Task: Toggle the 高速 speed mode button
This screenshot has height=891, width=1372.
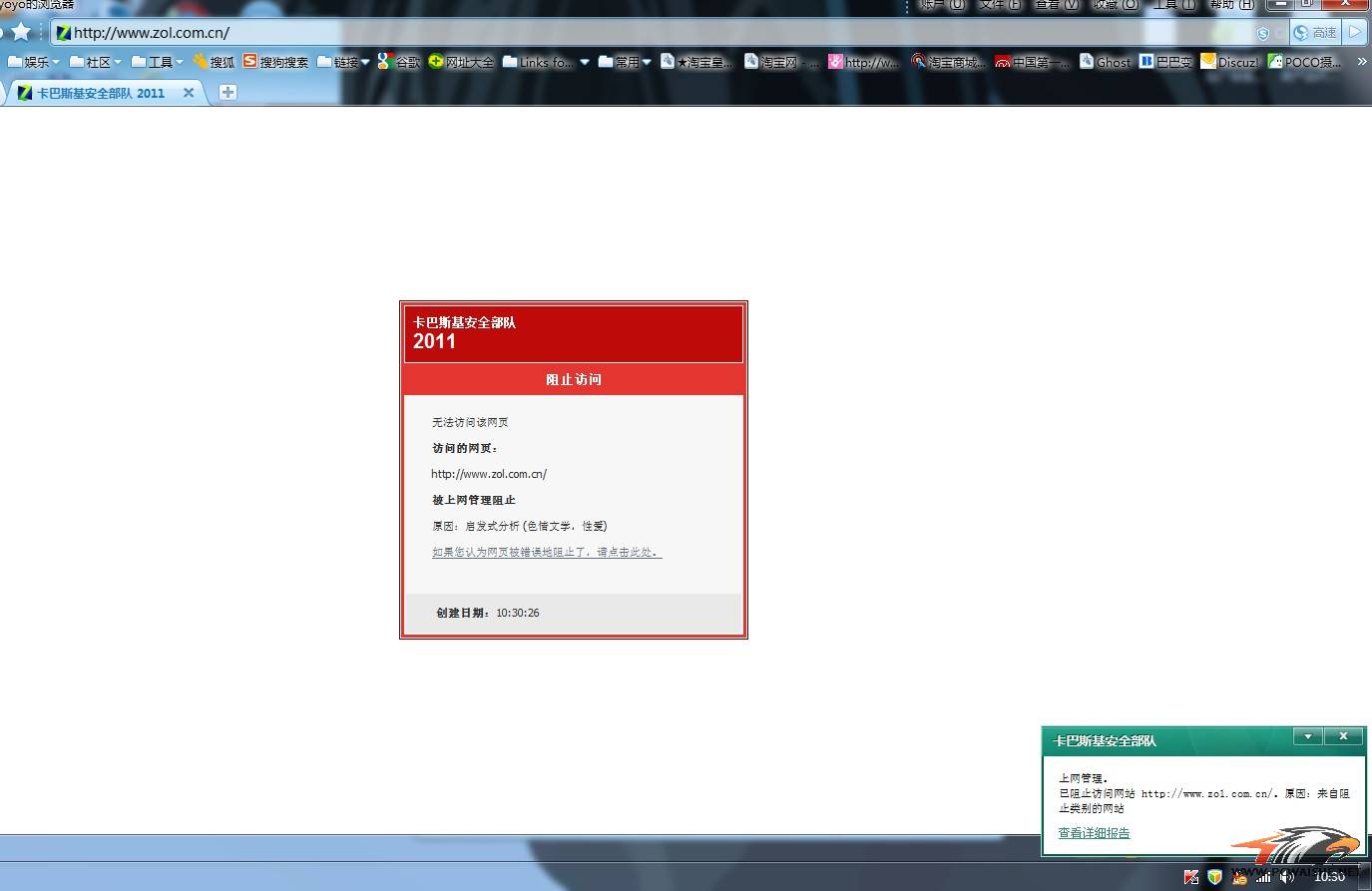Action: pos(1315,32)
